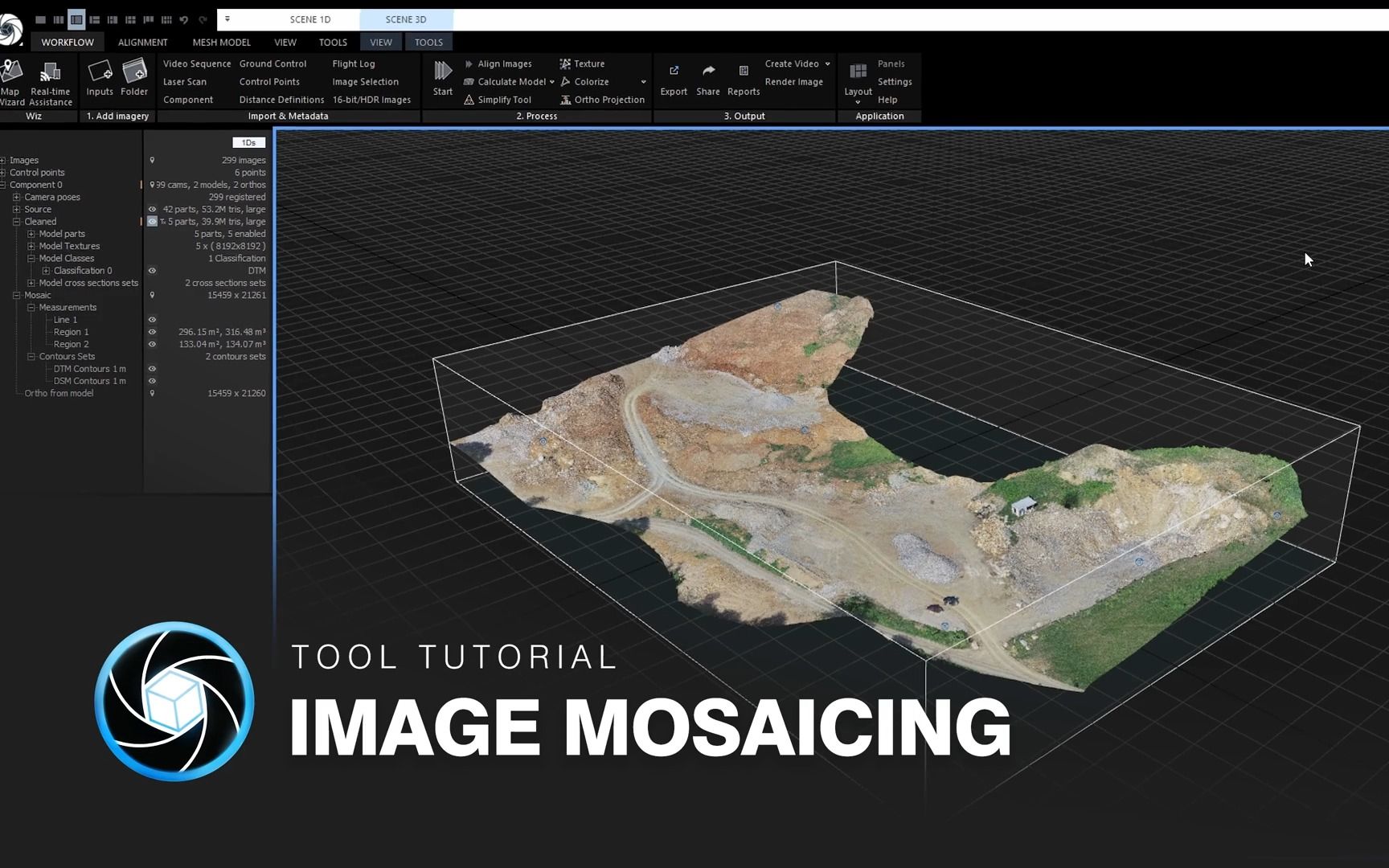Image resolution: width=1389 pixels, height=868 pixels.
Task: Open the SCENE 1D tab
Action: click(309, 18)
